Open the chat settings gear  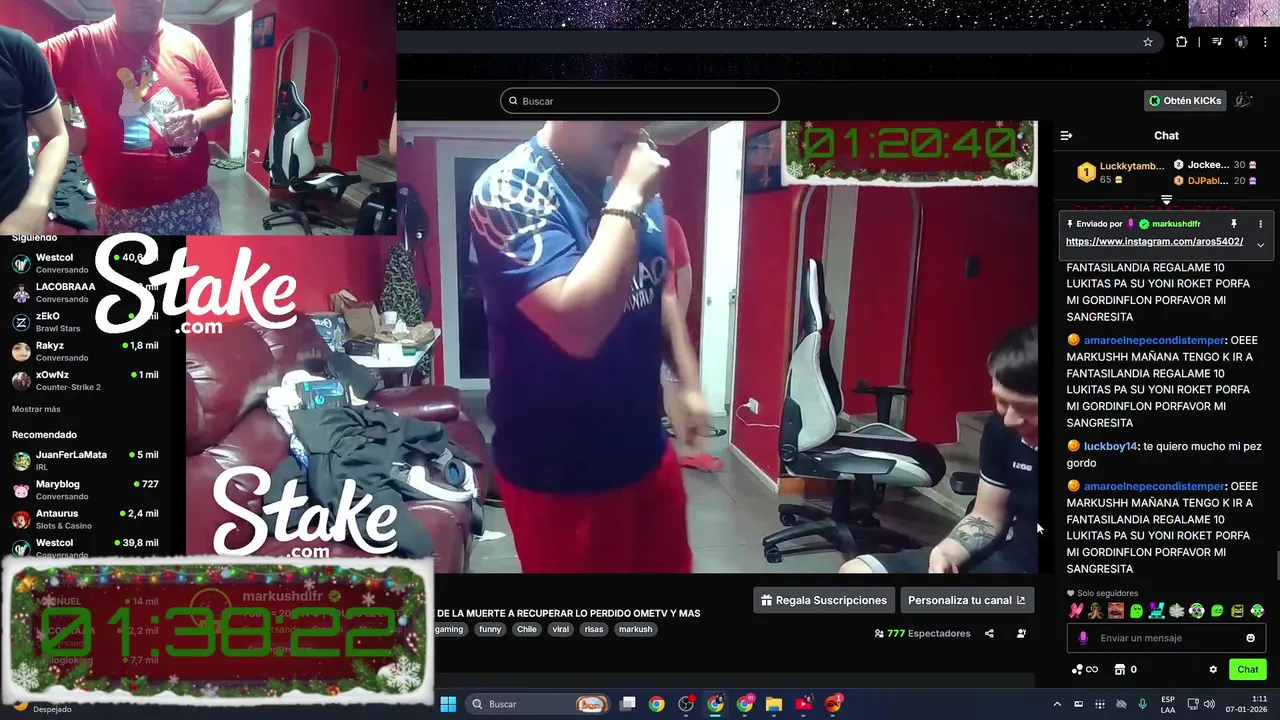coord(1213,669)
